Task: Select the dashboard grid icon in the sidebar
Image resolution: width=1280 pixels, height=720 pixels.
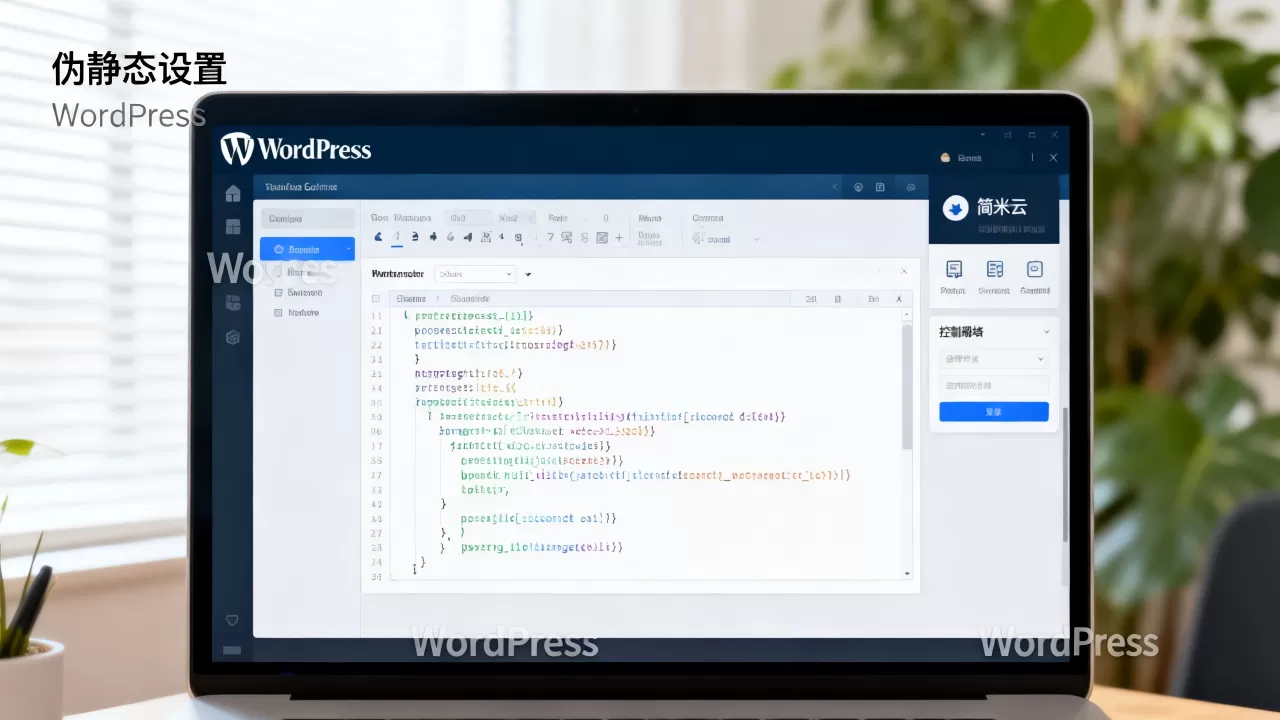Action: coord(233,227)
